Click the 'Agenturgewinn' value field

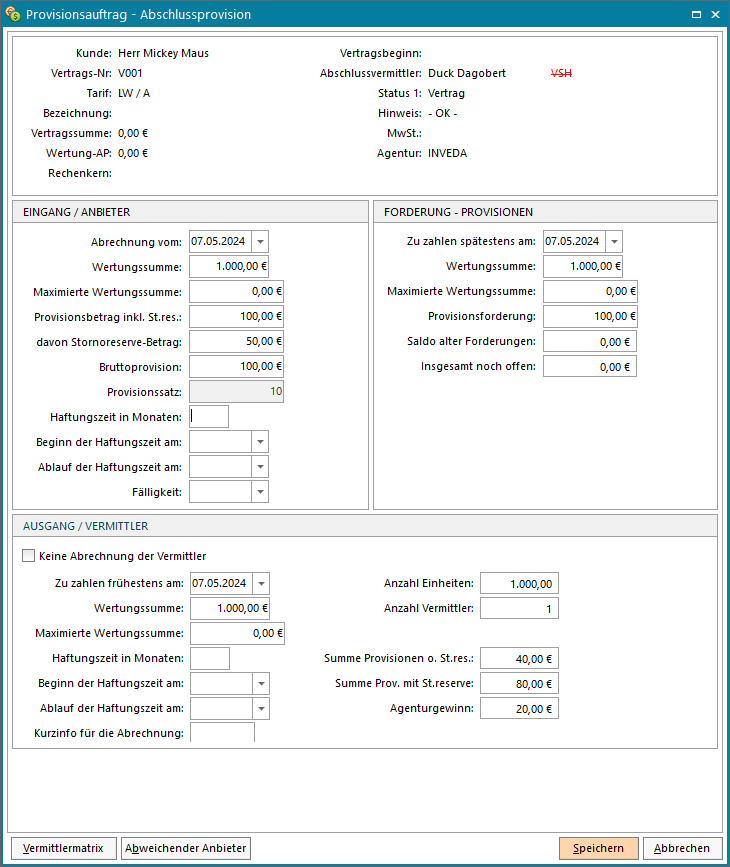pyautogui.click(x=519, y=708)
